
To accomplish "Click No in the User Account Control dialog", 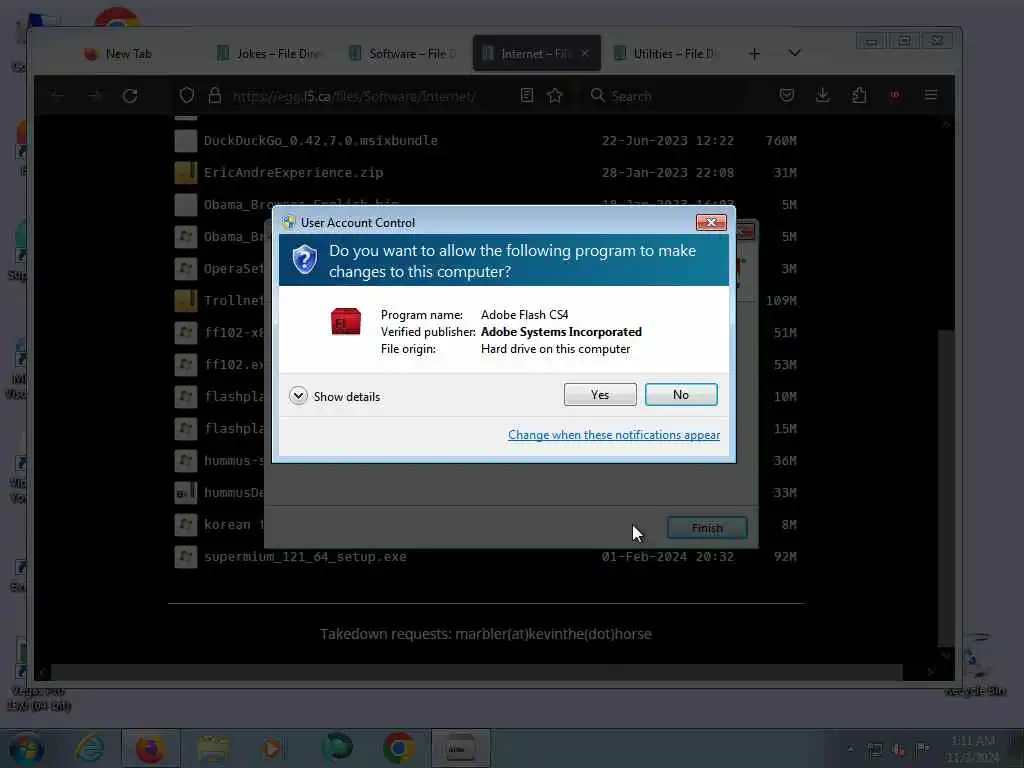I will [x=680, y=394].
